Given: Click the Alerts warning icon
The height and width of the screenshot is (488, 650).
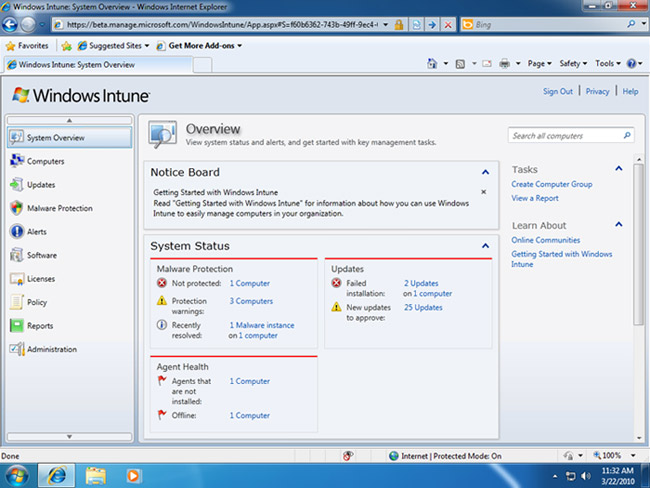Looking at the screenshot, I should [x=17, y=232].
